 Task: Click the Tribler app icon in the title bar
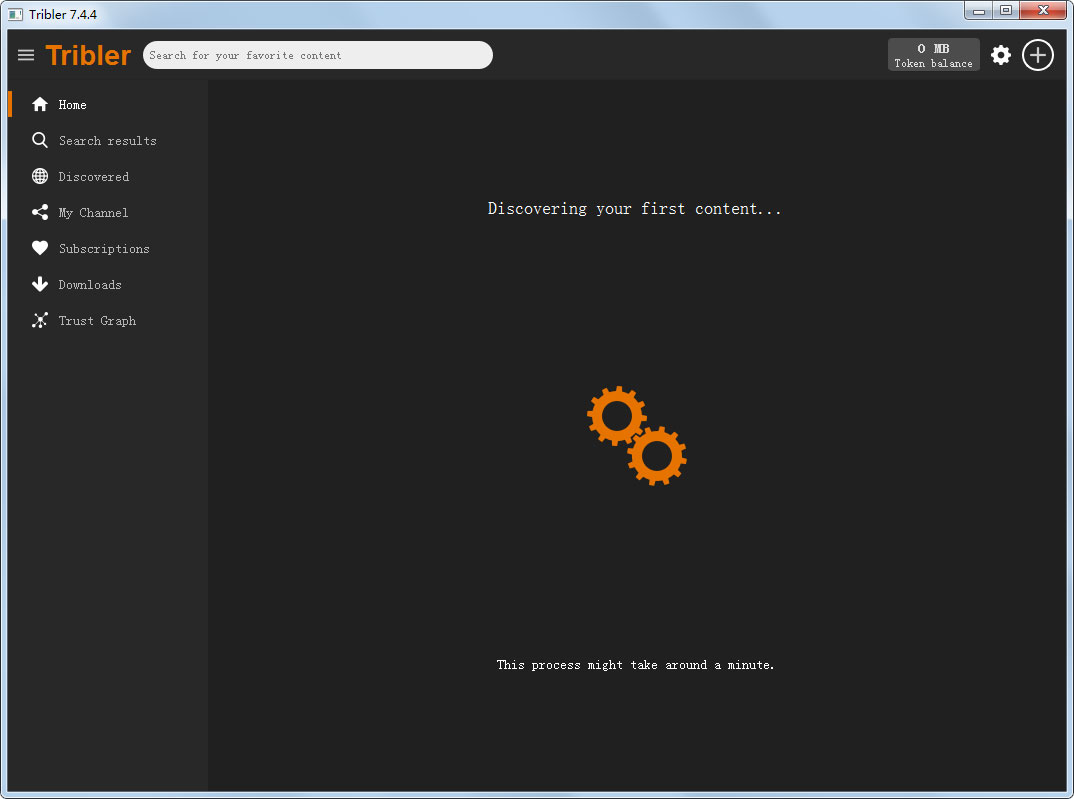pyautogui.click(x=16, y=14)
